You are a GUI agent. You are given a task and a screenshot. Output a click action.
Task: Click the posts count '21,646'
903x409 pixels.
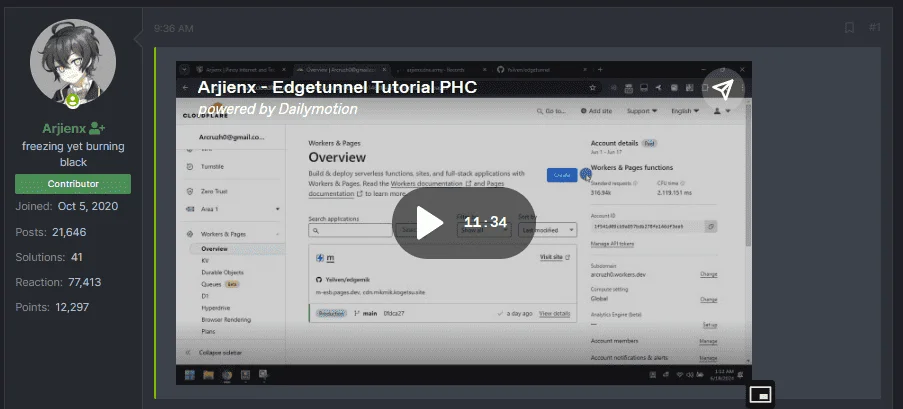69,232
